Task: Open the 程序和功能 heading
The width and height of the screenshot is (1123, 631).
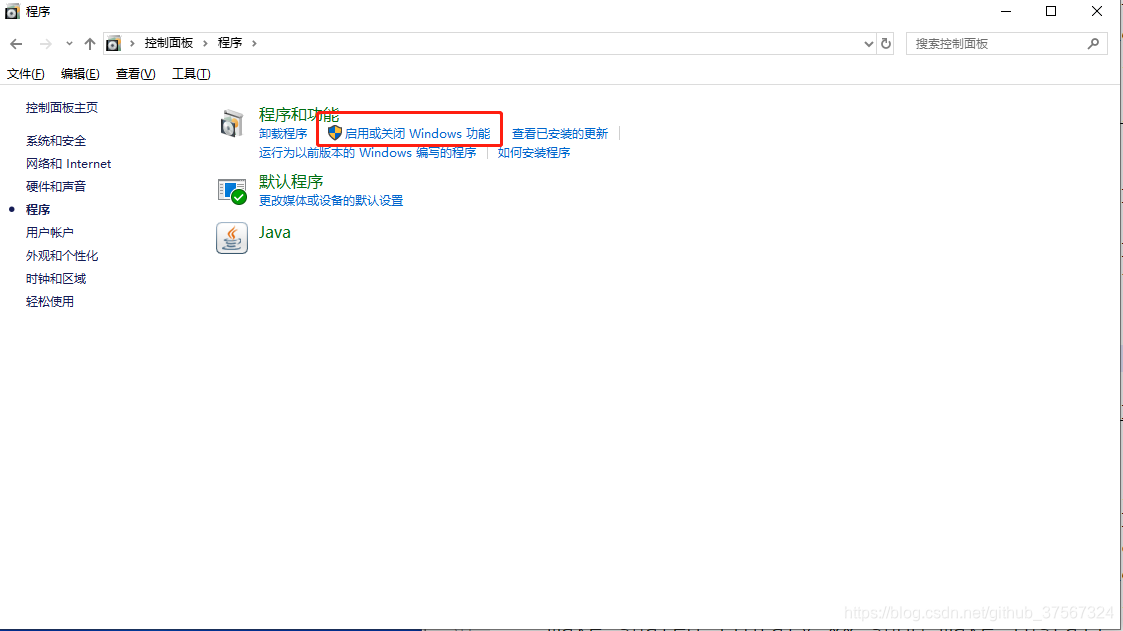Action: [299, 115]
